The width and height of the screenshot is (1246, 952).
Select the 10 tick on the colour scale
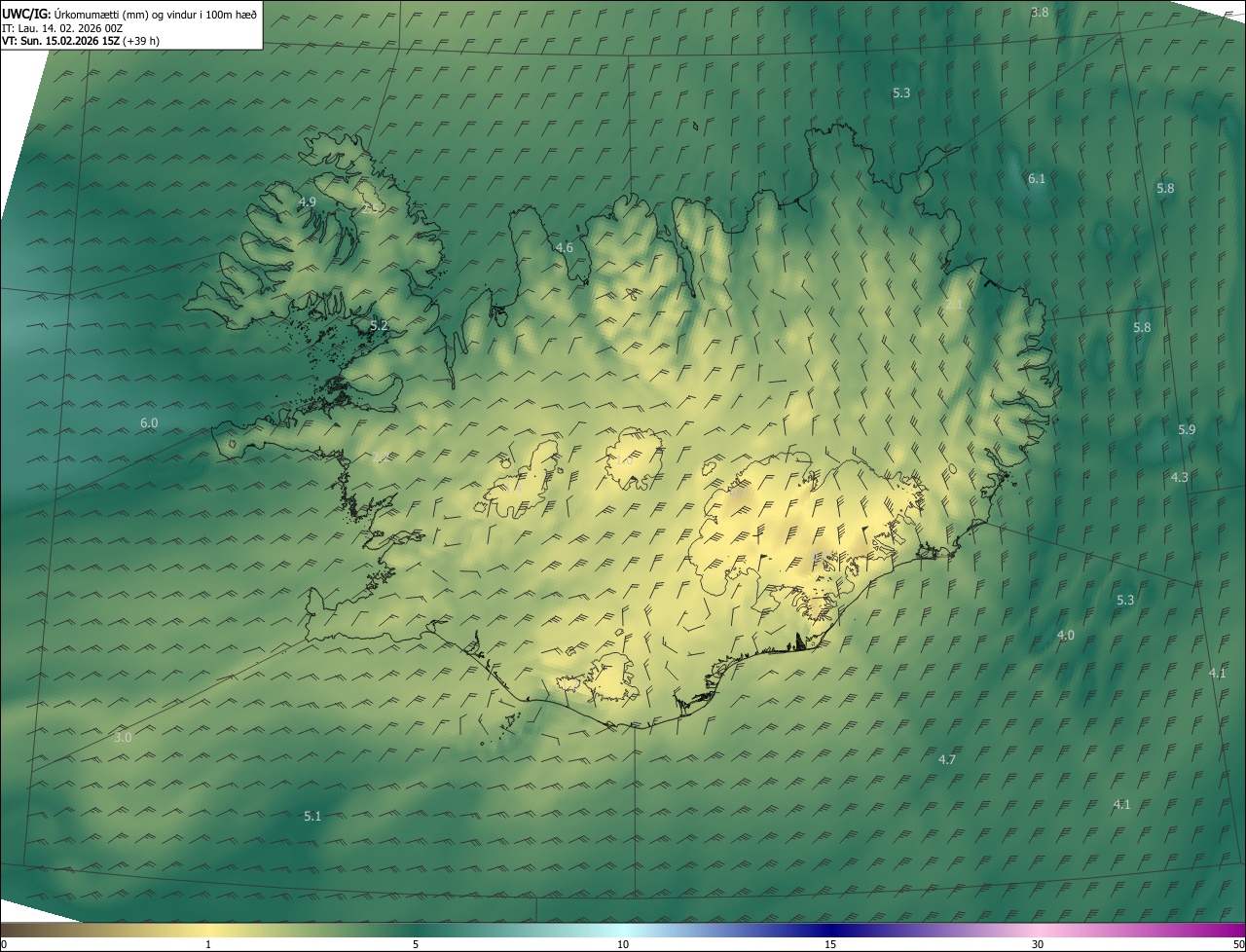click(623, 944)
